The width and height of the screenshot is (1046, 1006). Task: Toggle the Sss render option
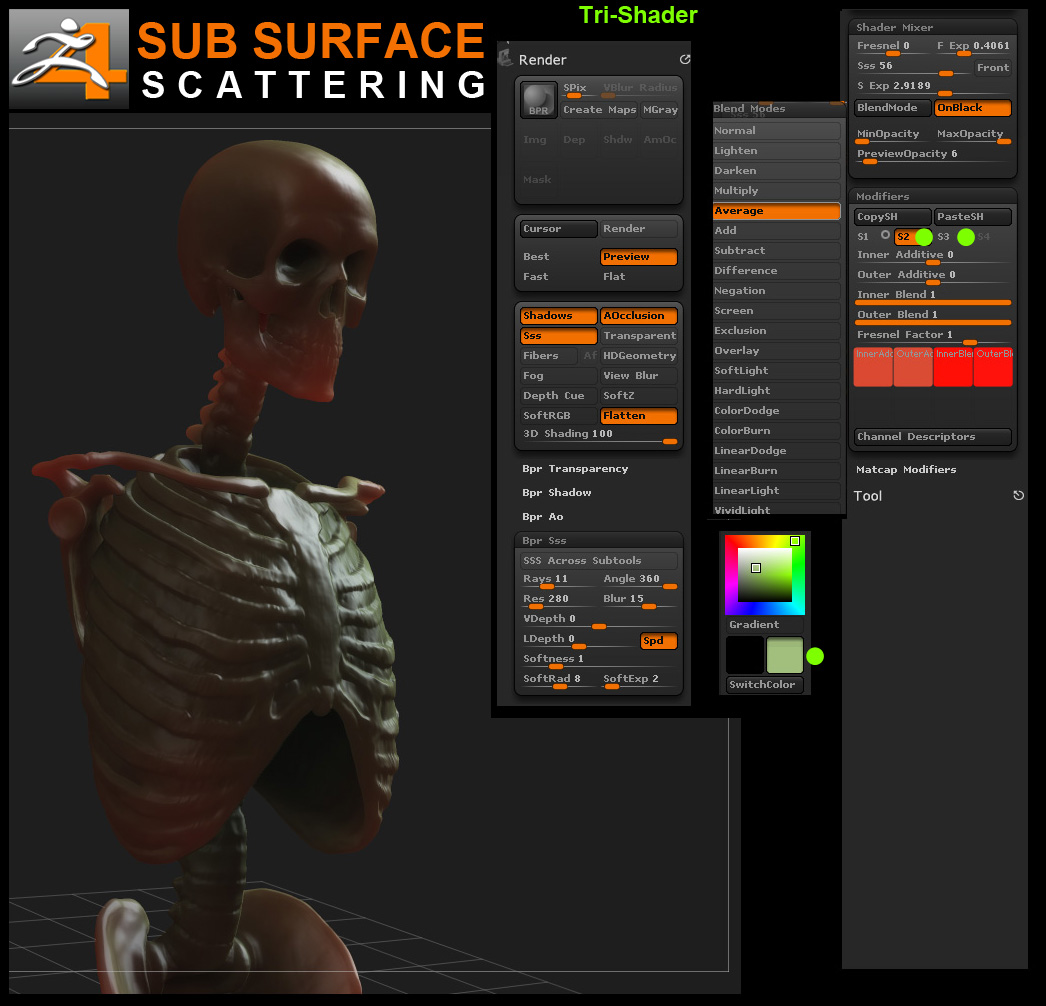(x=558, y=336)
